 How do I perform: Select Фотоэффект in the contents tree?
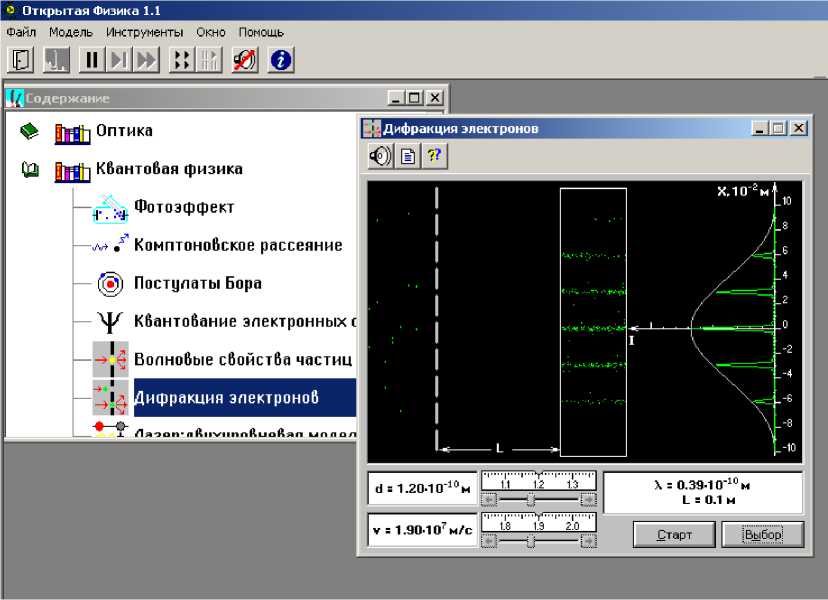(184, 207)
